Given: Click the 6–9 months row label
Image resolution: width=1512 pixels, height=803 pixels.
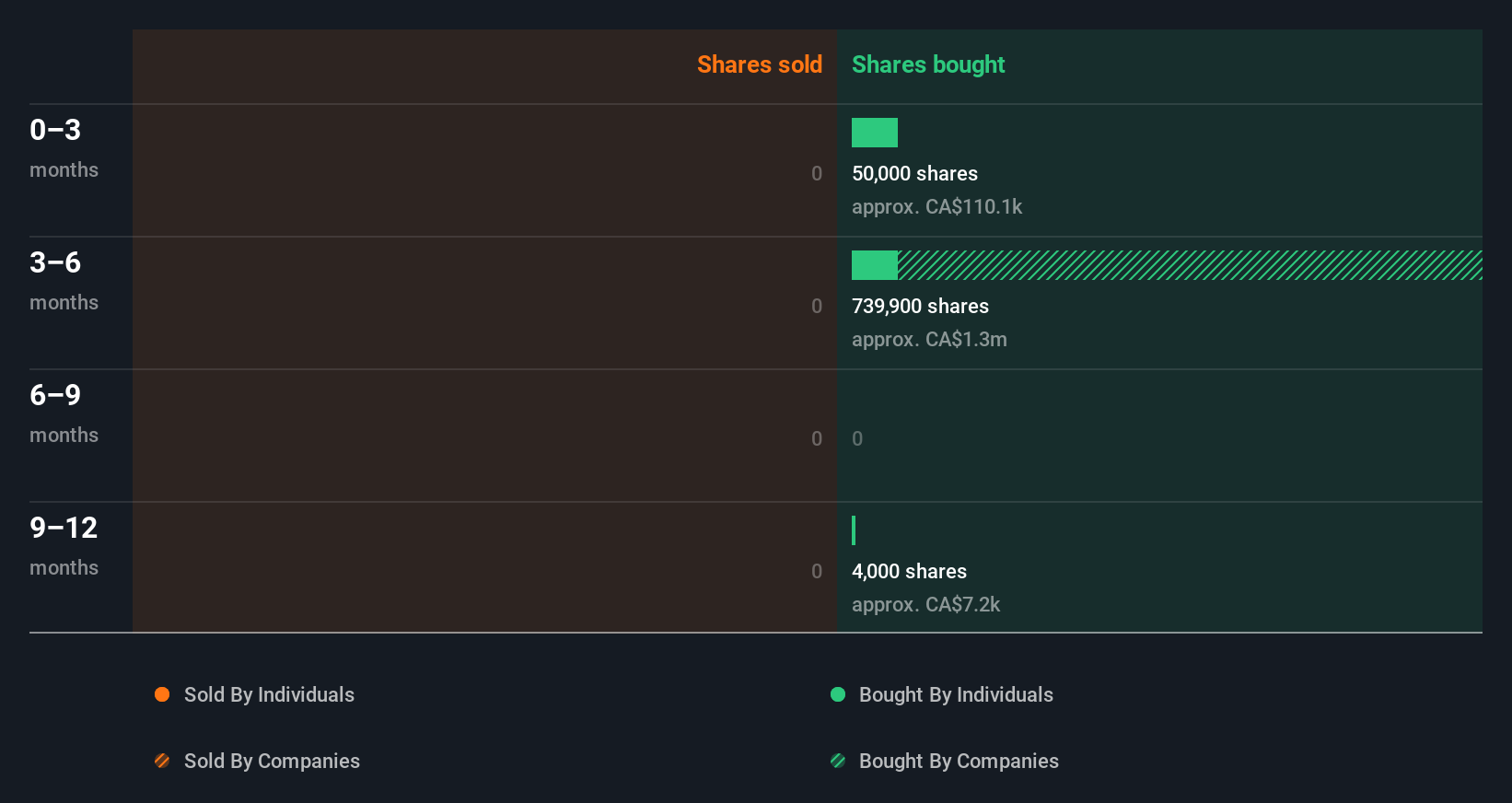Looking at the screenshot, I should 64,413.
